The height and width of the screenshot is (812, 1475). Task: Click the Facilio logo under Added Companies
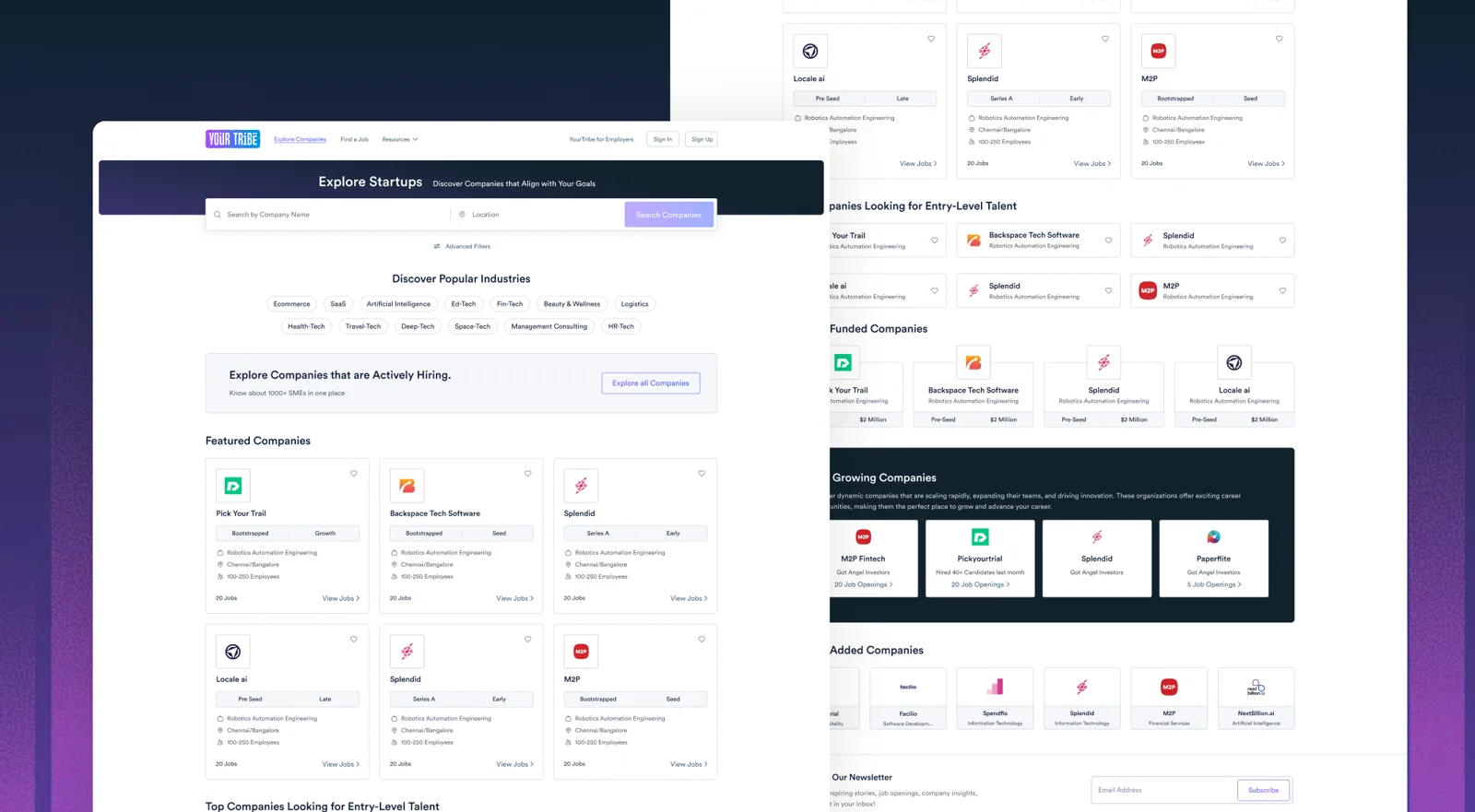908,687
